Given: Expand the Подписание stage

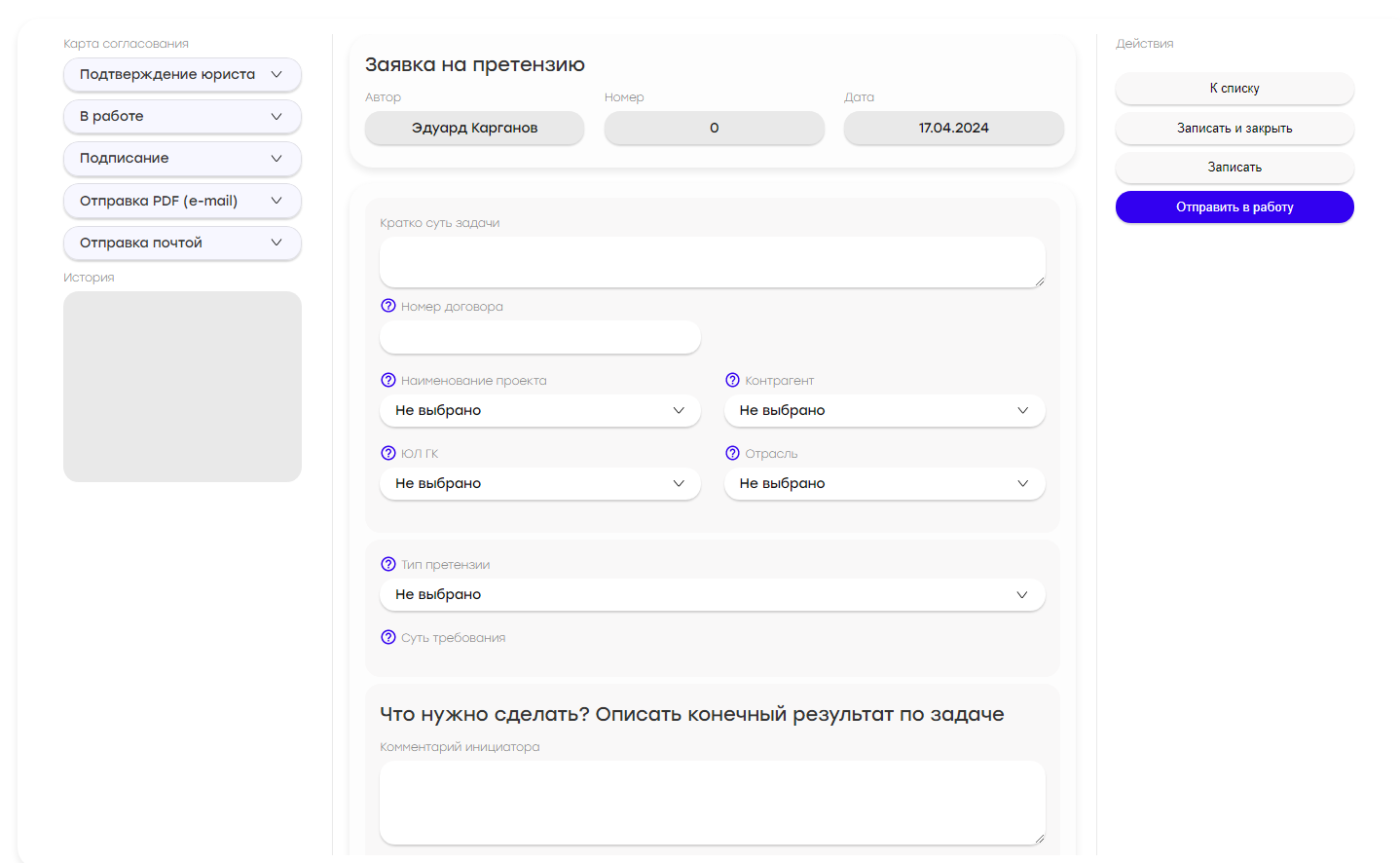Looking at the screenshot, I should tap(182, 159).
